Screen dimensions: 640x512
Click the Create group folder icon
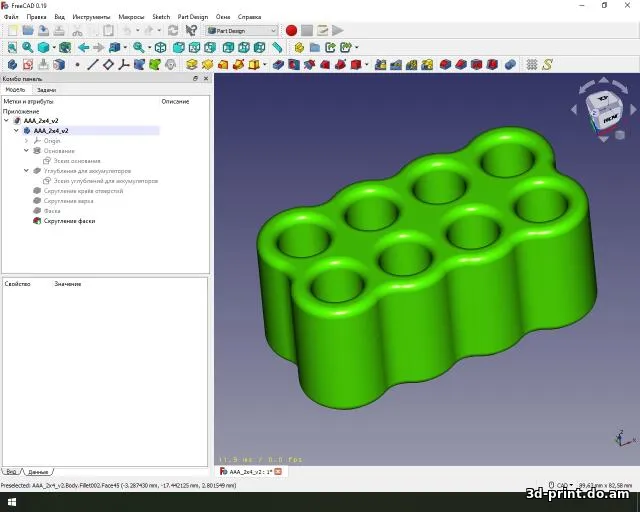[x=315, y=48]
